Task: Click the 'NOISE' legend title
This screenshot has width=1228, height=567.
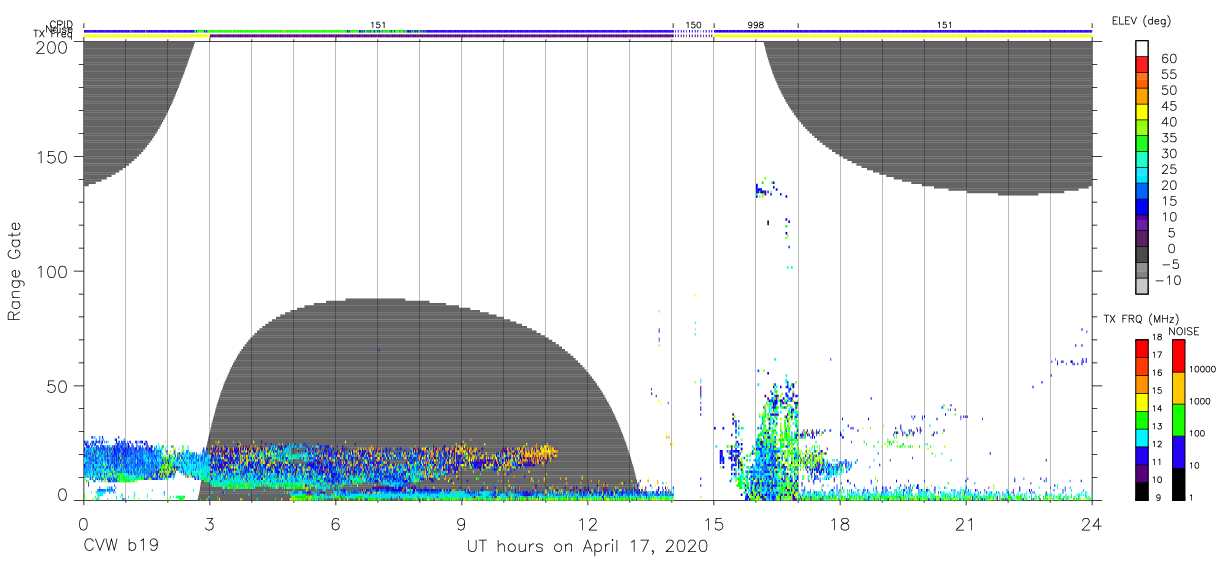Action: (1183, 331)
